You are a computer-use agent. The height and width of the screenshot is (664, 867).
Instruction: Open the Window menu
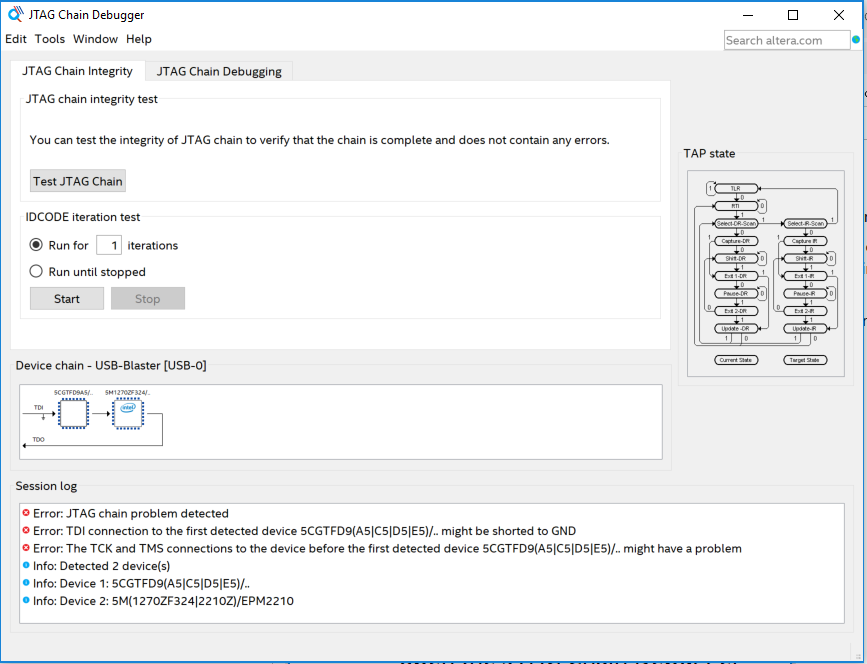tap(95, 39)
